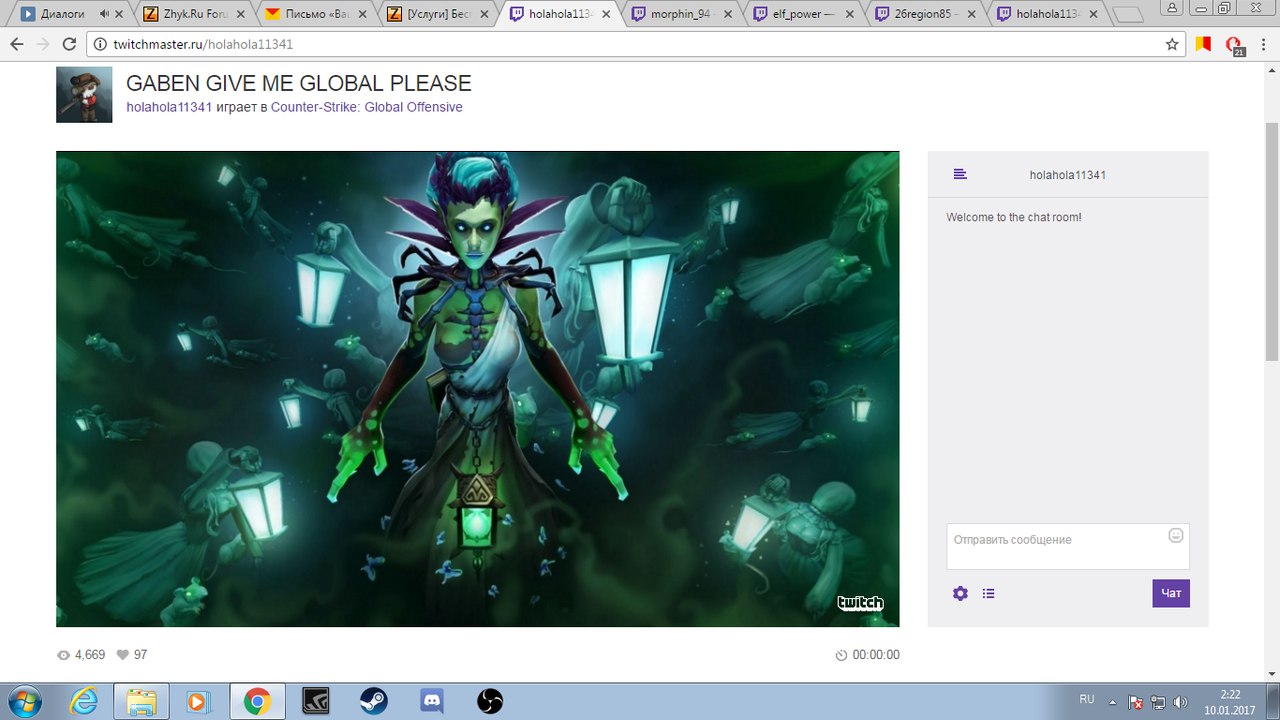Image resolution: width=1280 pixels, height=720 pixels.
Task: Click the stream timer 00:00:00
Action: (876, 655)
